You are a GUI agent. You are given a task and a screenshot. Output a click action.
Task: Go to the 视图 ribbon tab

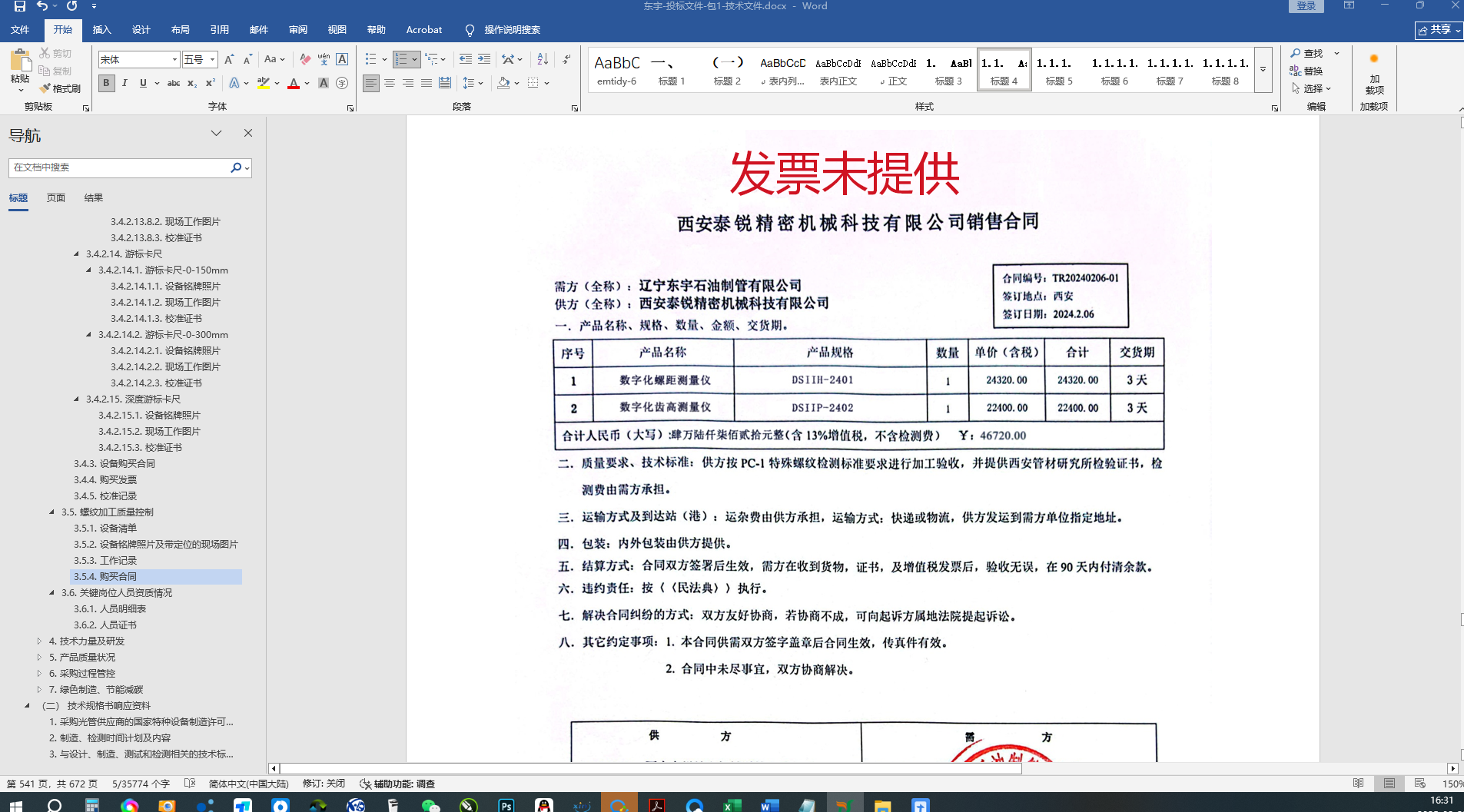(337, 30)
